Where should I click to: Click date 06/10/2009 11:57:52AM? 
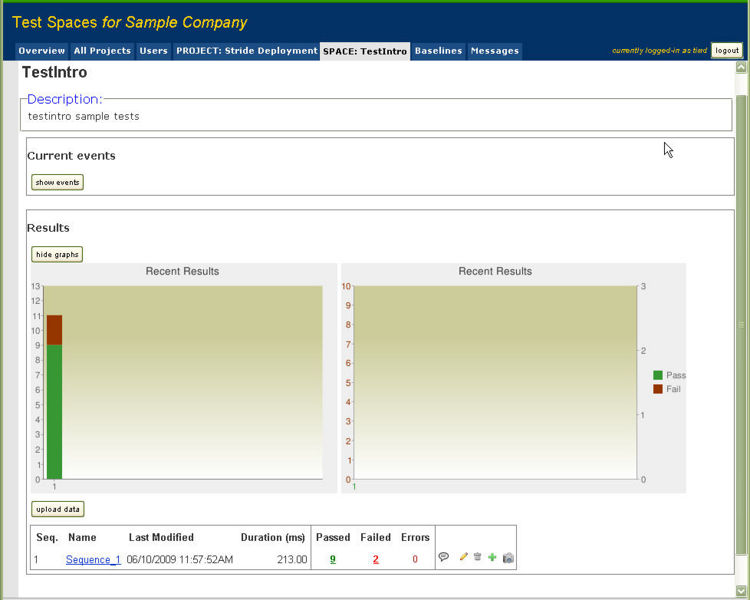tap(180, 559)
